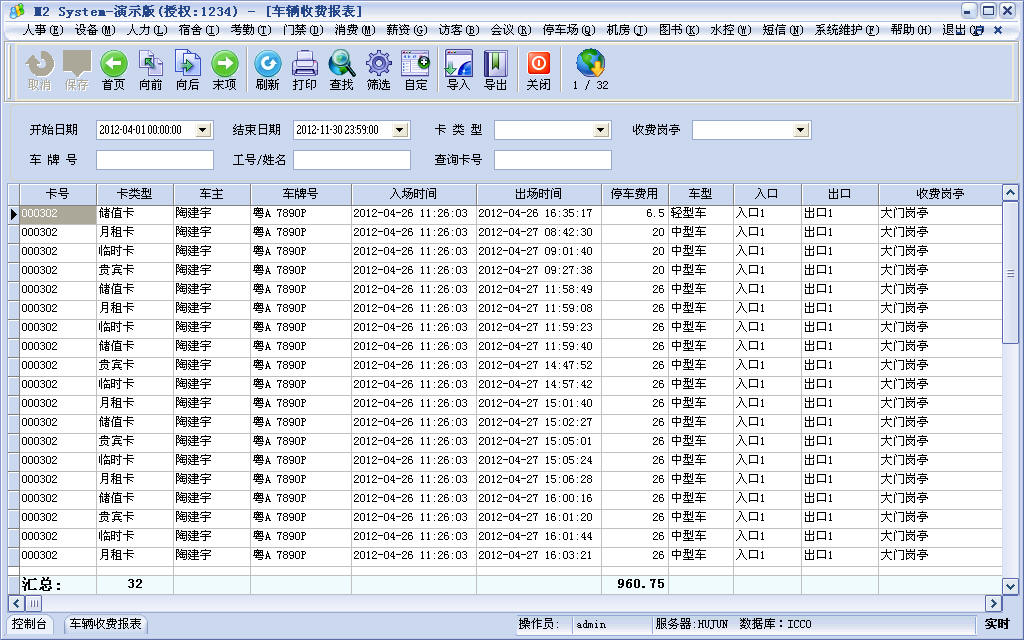The width and height of the screenshot is (1024, 640).
Task: Switch to the 控制台 tab
Action: pyautogui.click(x=31, y=624)
